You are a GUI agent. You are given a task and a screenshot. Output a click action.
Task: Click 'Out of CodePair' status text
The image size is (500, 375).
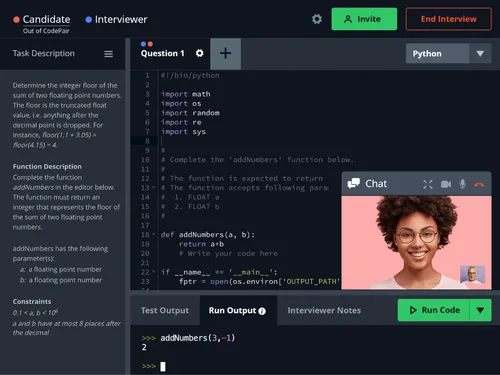[x=46, y=31]
